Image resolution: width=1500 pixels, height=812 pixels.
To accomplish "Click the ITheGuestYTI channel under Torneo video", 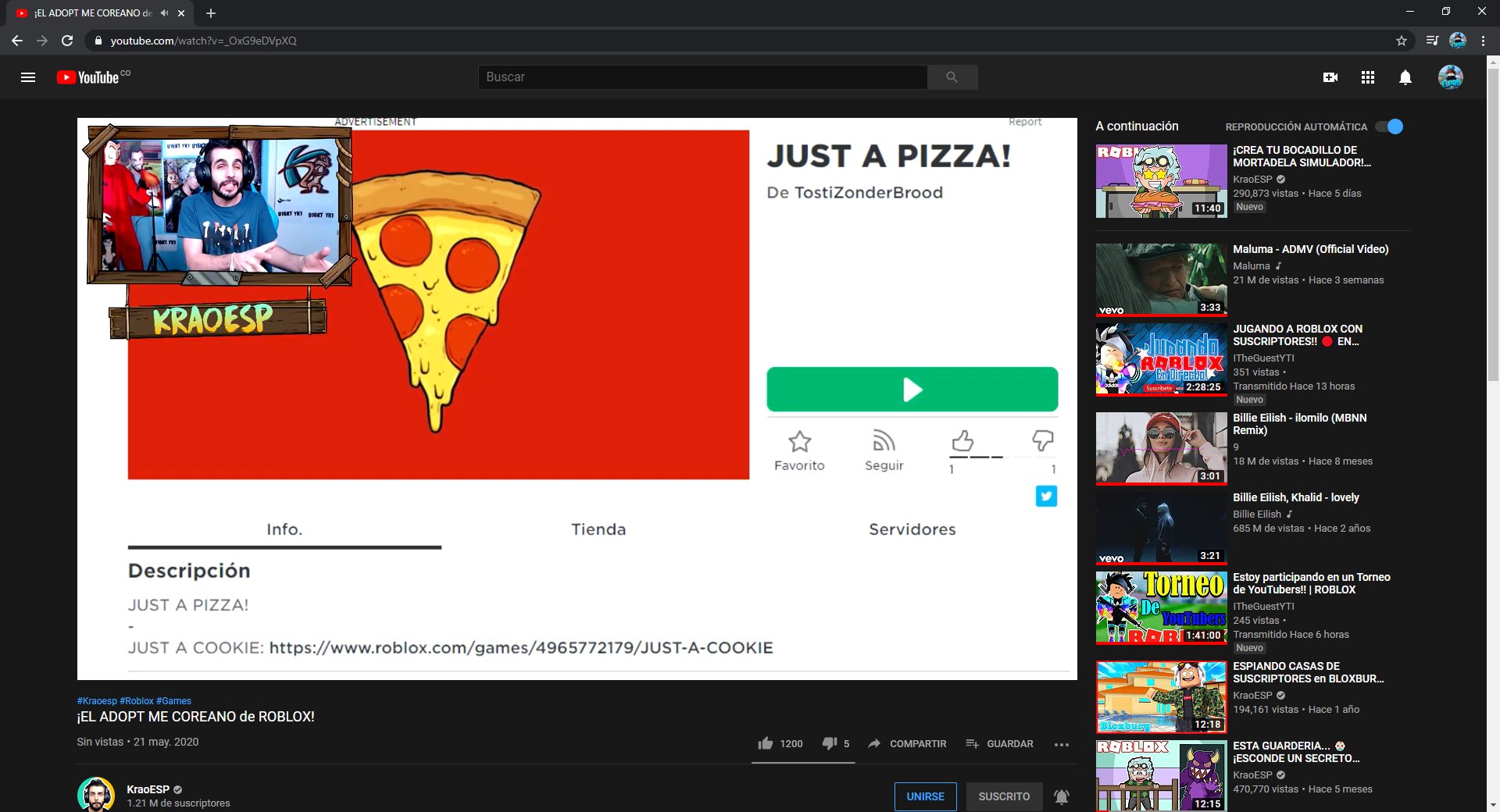I will 1263,606.
